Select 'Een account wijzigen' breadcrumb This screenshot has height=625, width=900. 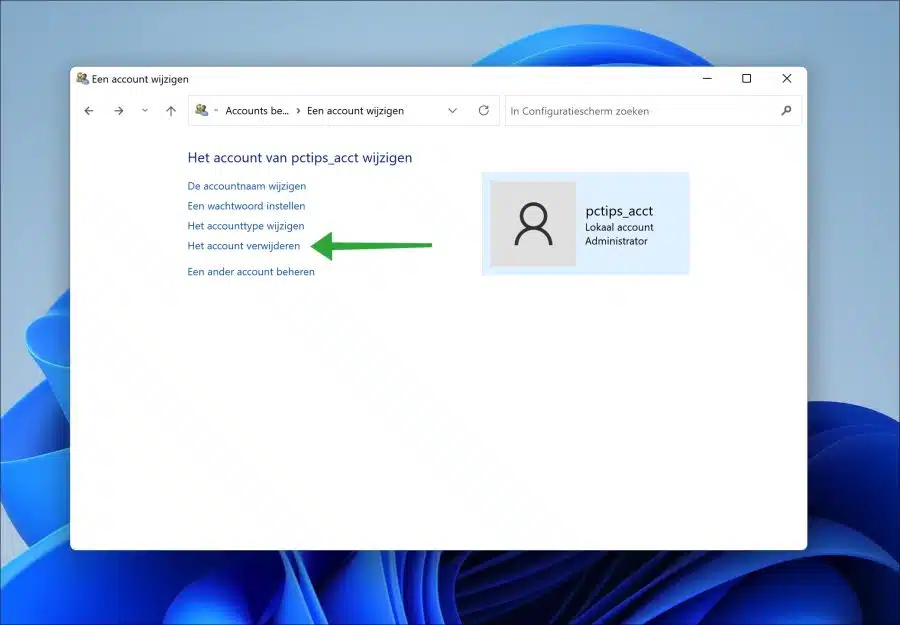click(x=355, y=111)
